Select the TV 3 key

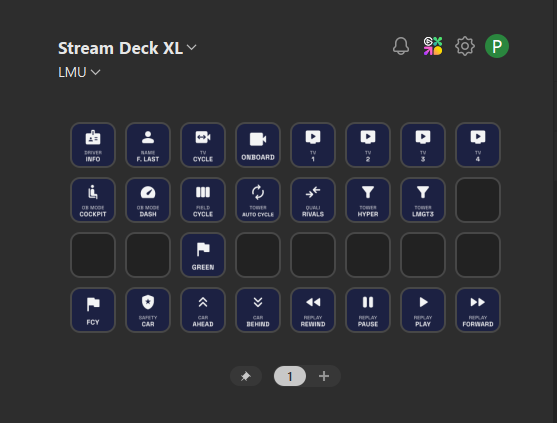coord(423,145)
